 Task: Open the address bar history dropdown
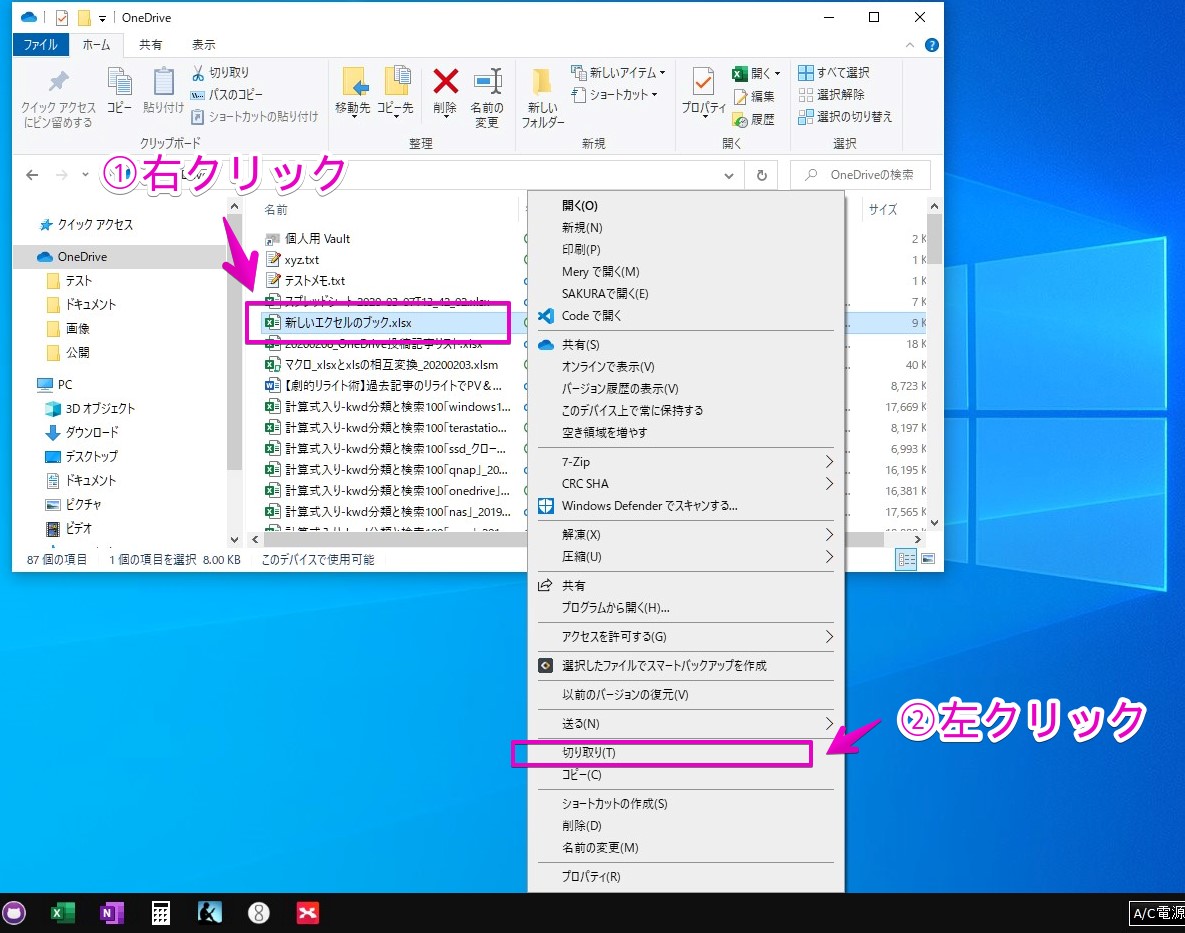(x=729, y=175)
